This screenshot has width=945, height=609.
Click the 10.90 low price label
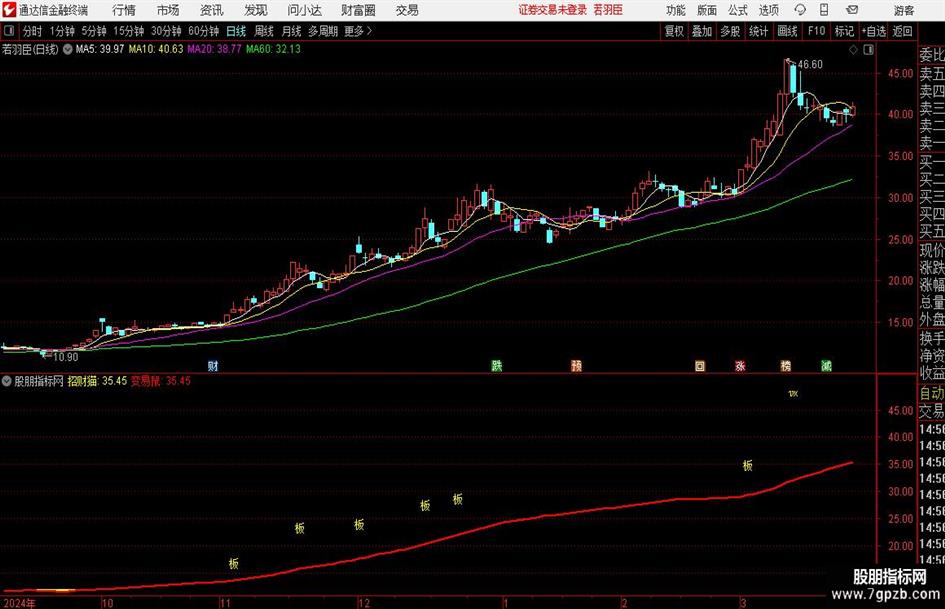(66, 357)
